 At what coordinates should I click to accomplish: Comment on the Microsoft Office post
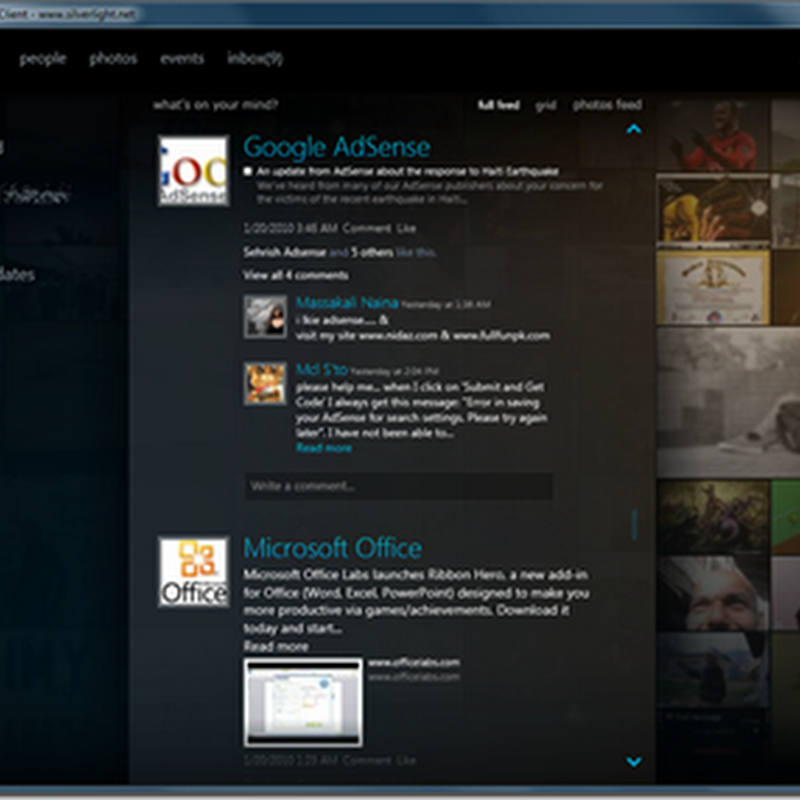(x=367, y=760)
